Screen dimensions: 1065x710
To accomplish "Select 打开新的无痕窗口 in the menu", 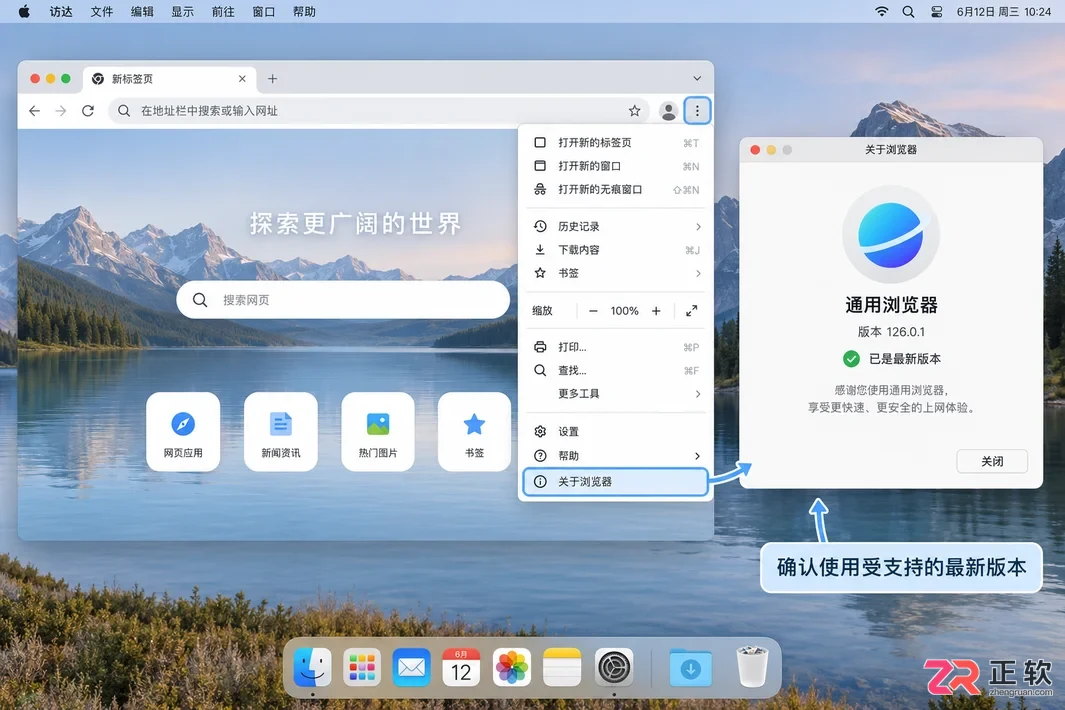I will [x=615, y=190].
